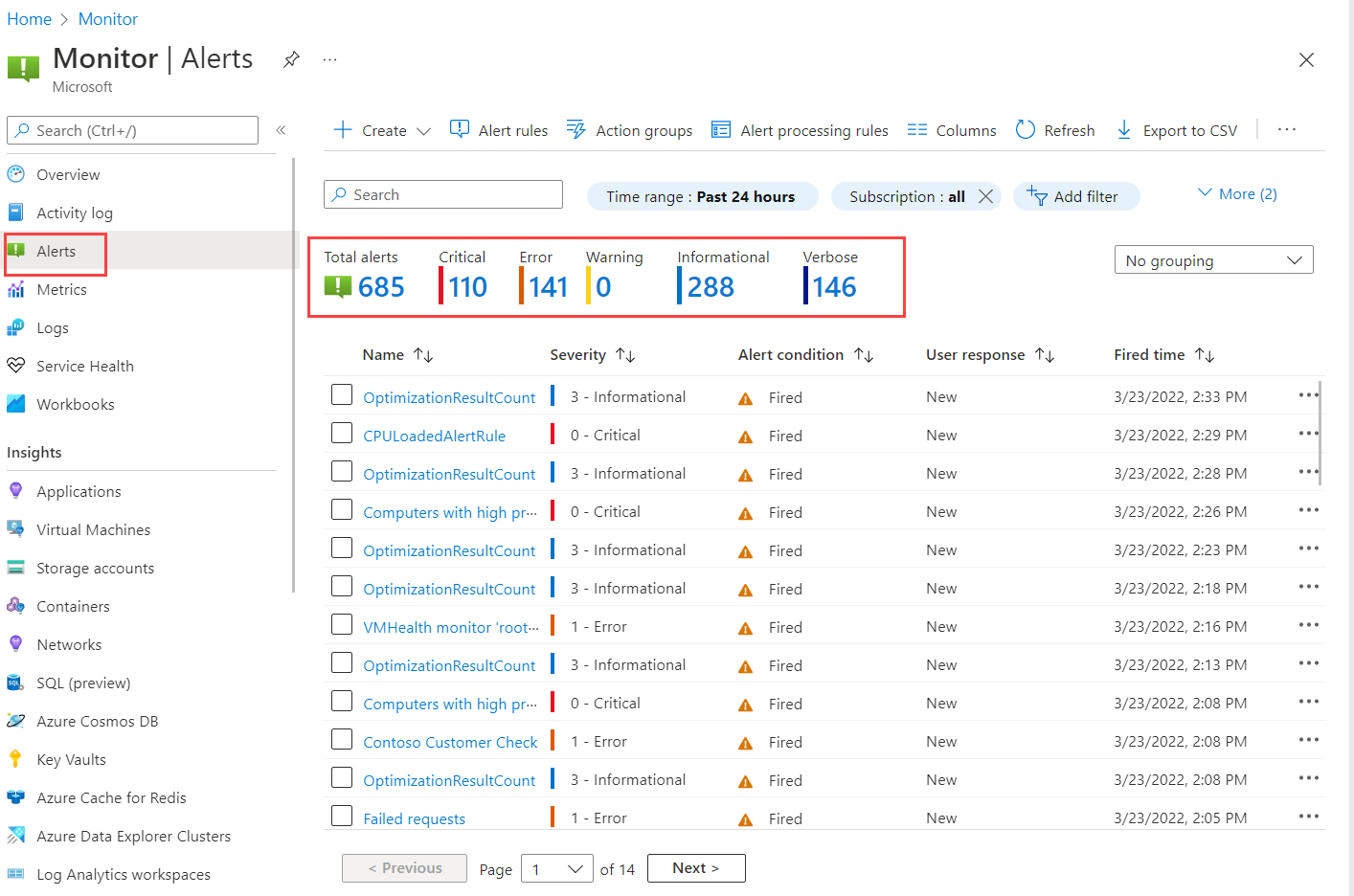
Task: Open the No grouping dropdown
Action: [1213, 259]
